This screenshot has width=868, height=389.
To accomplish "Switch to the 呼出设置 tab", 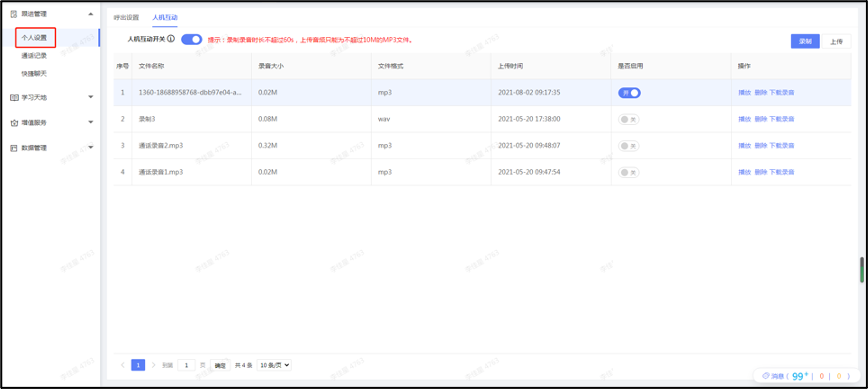I will [126, 17].
